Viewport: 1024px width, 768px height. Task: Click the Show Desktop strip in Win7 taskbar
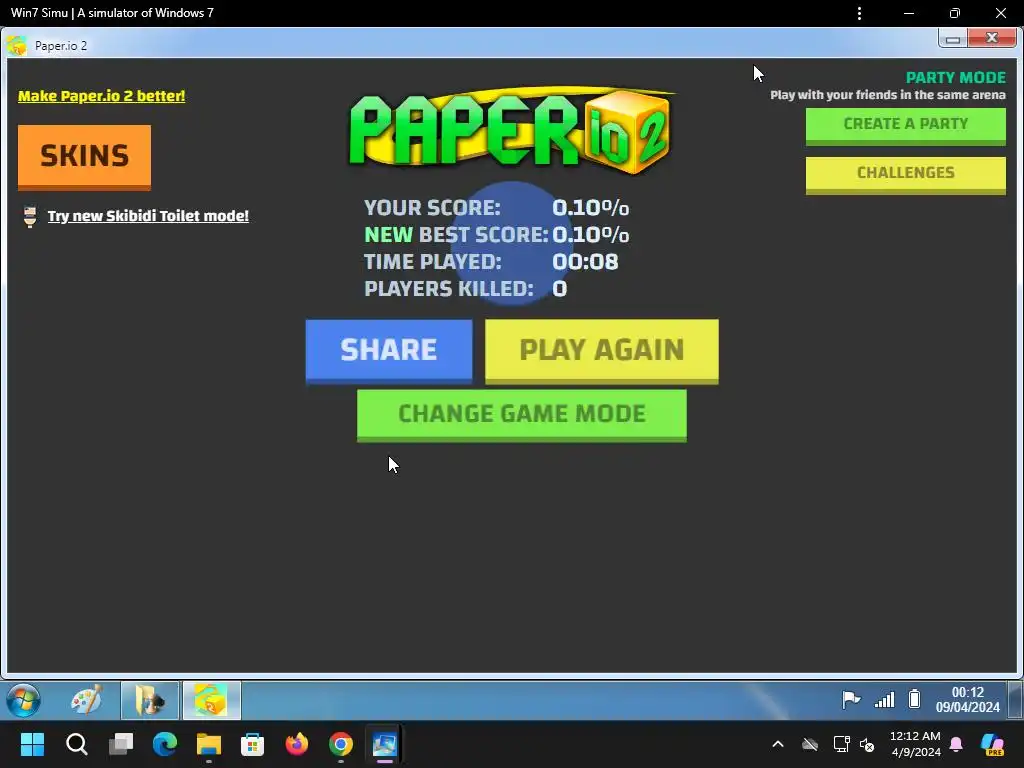1016,700
